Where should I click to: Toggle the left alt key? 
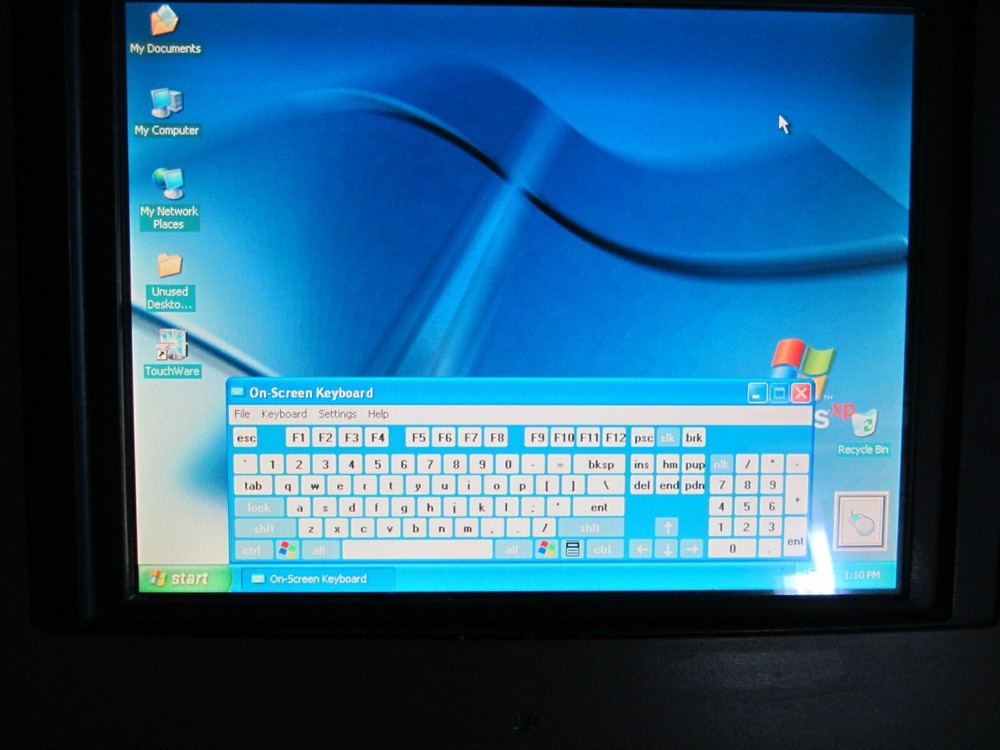(320, 550)
